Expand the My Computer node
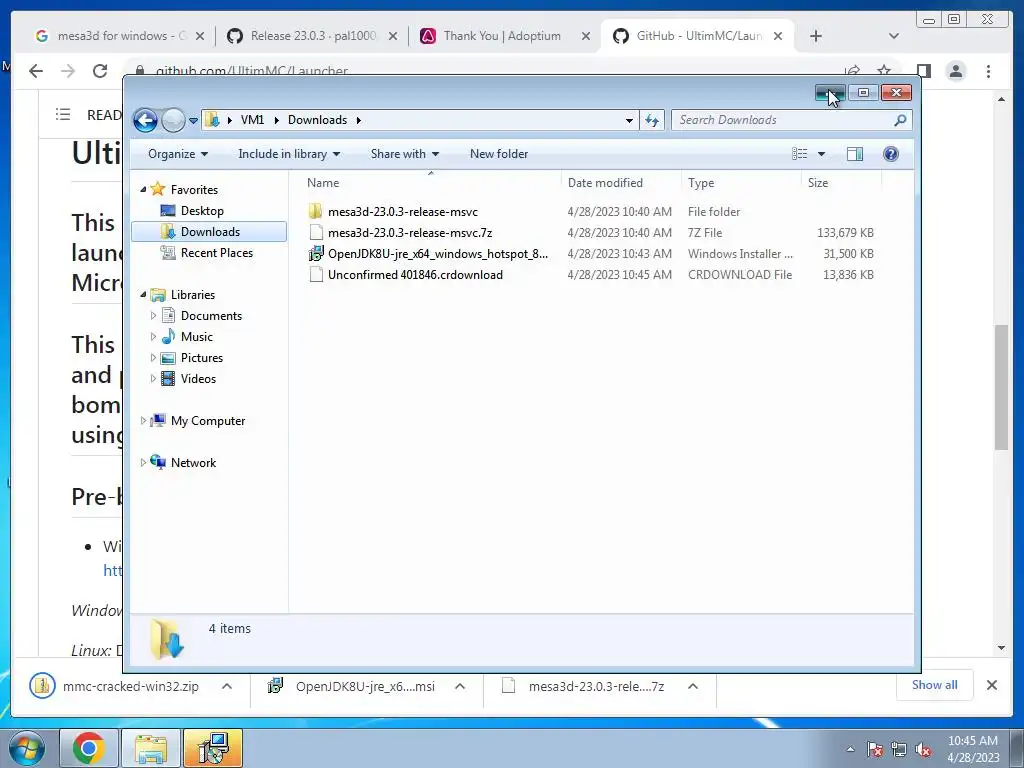The width and height of the screenshot is (1024, 768). pos(143,421)
